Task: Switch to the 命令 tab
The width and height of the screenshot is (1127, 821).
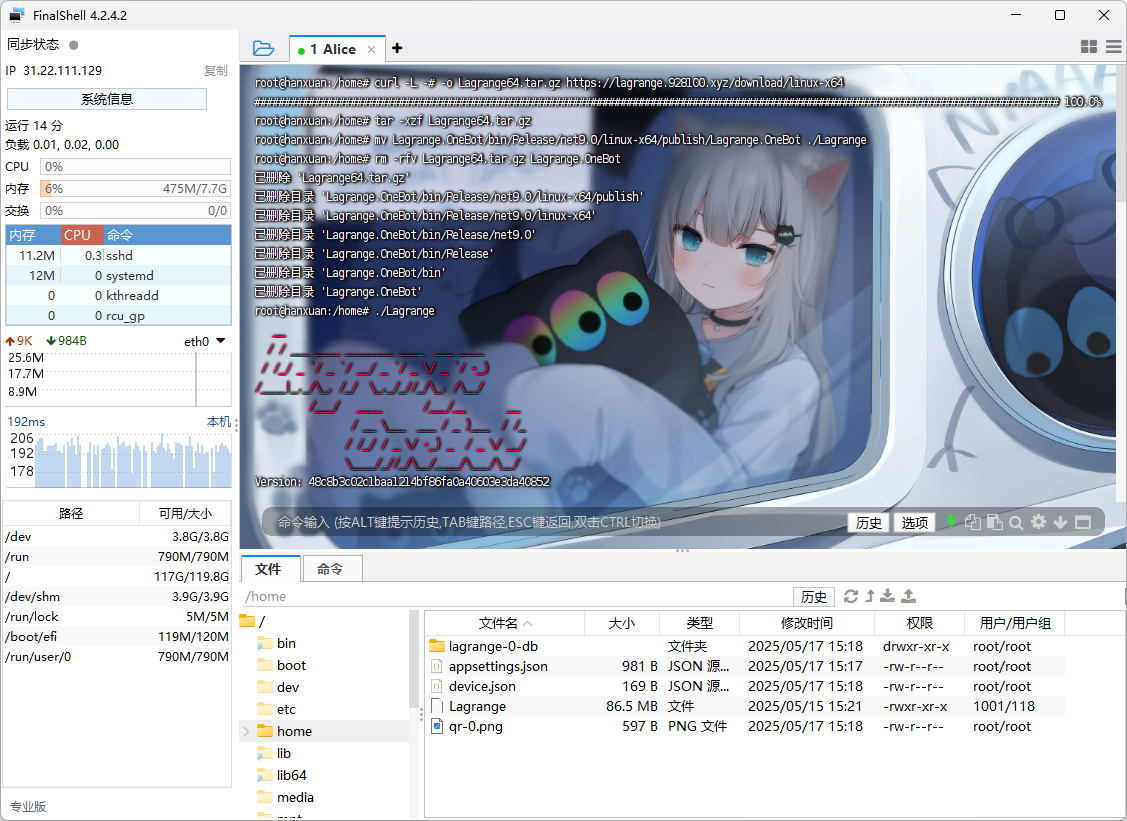Action: tap(331, 569)
